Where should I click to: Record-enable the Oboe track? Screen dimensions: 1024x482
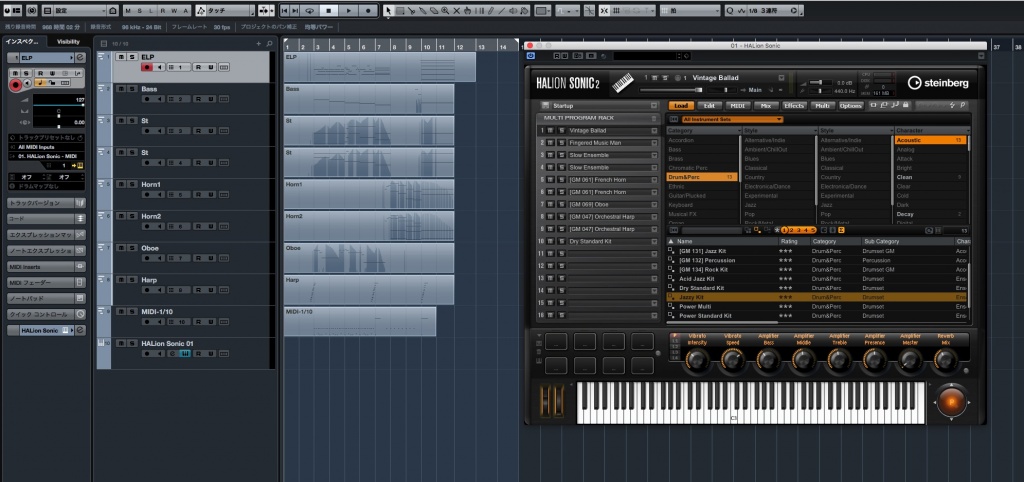[146, 259]
